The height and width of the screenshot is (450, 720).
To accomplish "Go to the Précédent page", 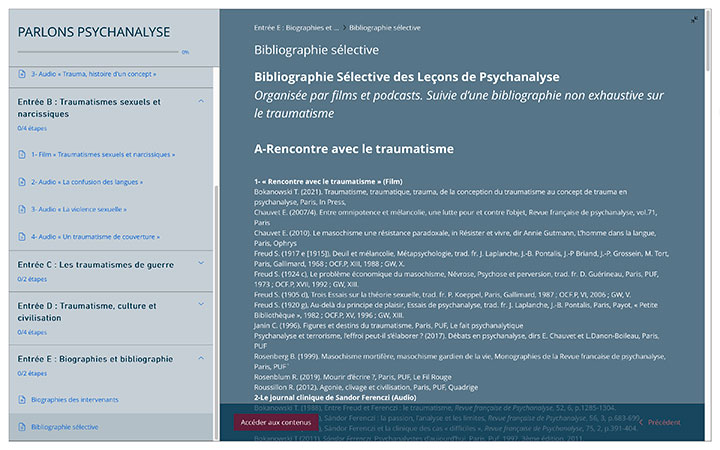I will [664, 422].
